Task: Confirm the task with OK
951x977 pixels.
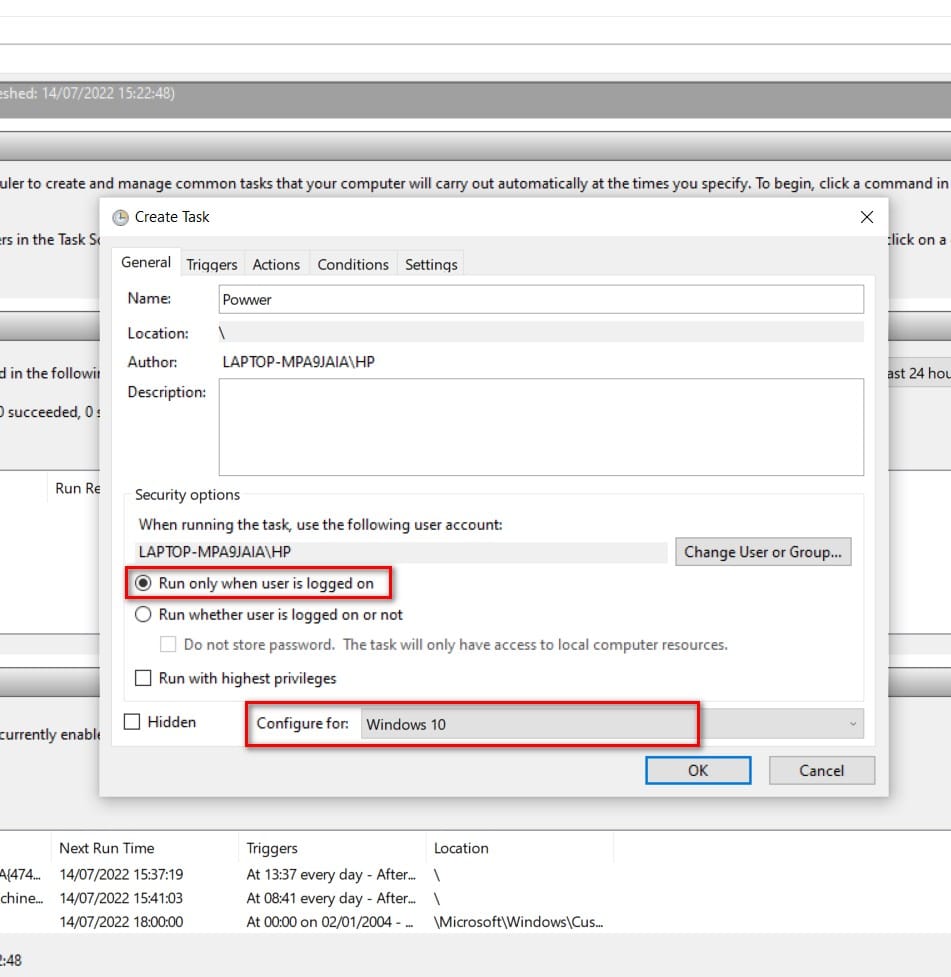Action: [698, 771]
